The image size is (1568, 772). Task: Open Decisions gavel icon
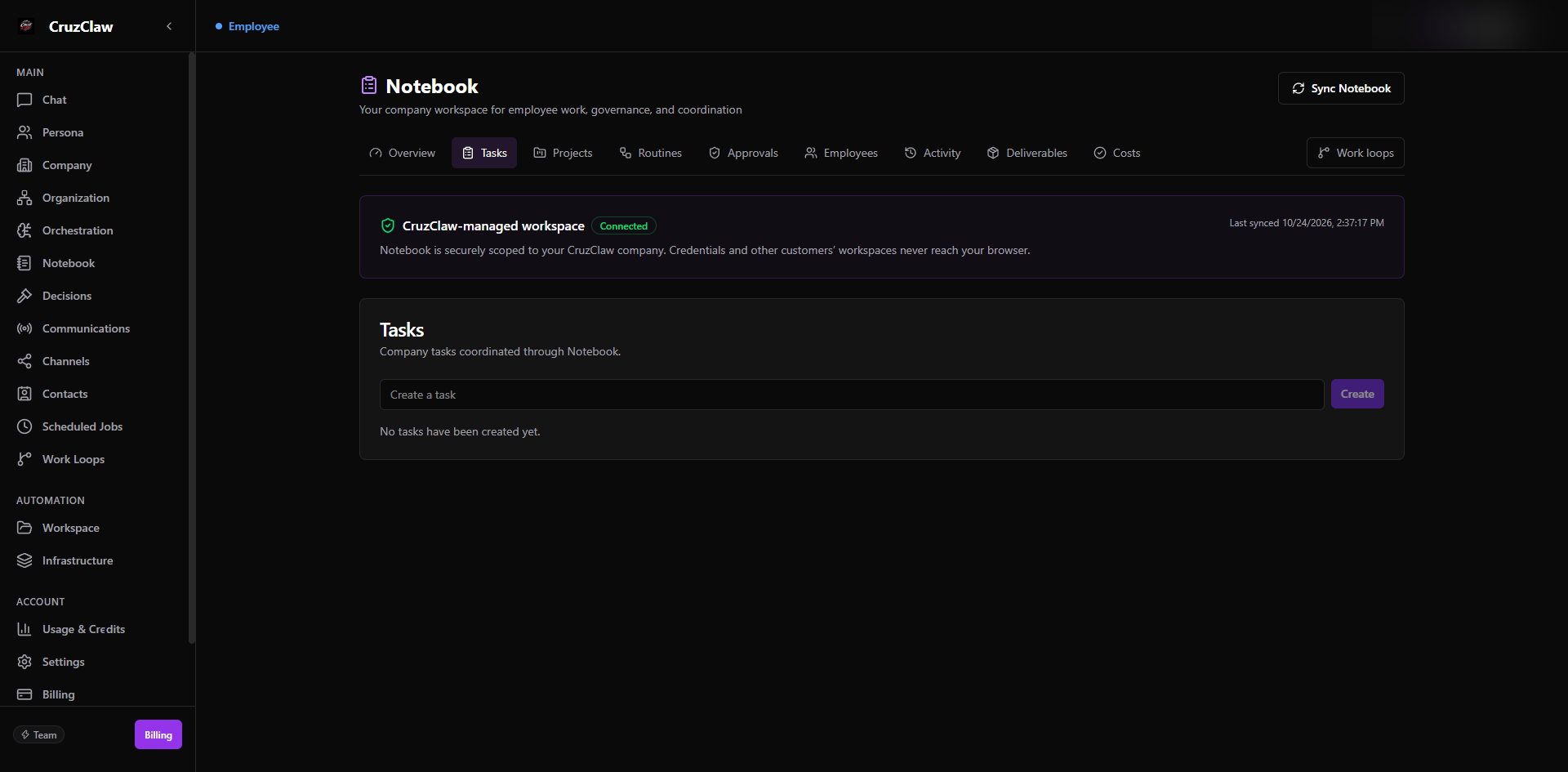tap(24, 296)
